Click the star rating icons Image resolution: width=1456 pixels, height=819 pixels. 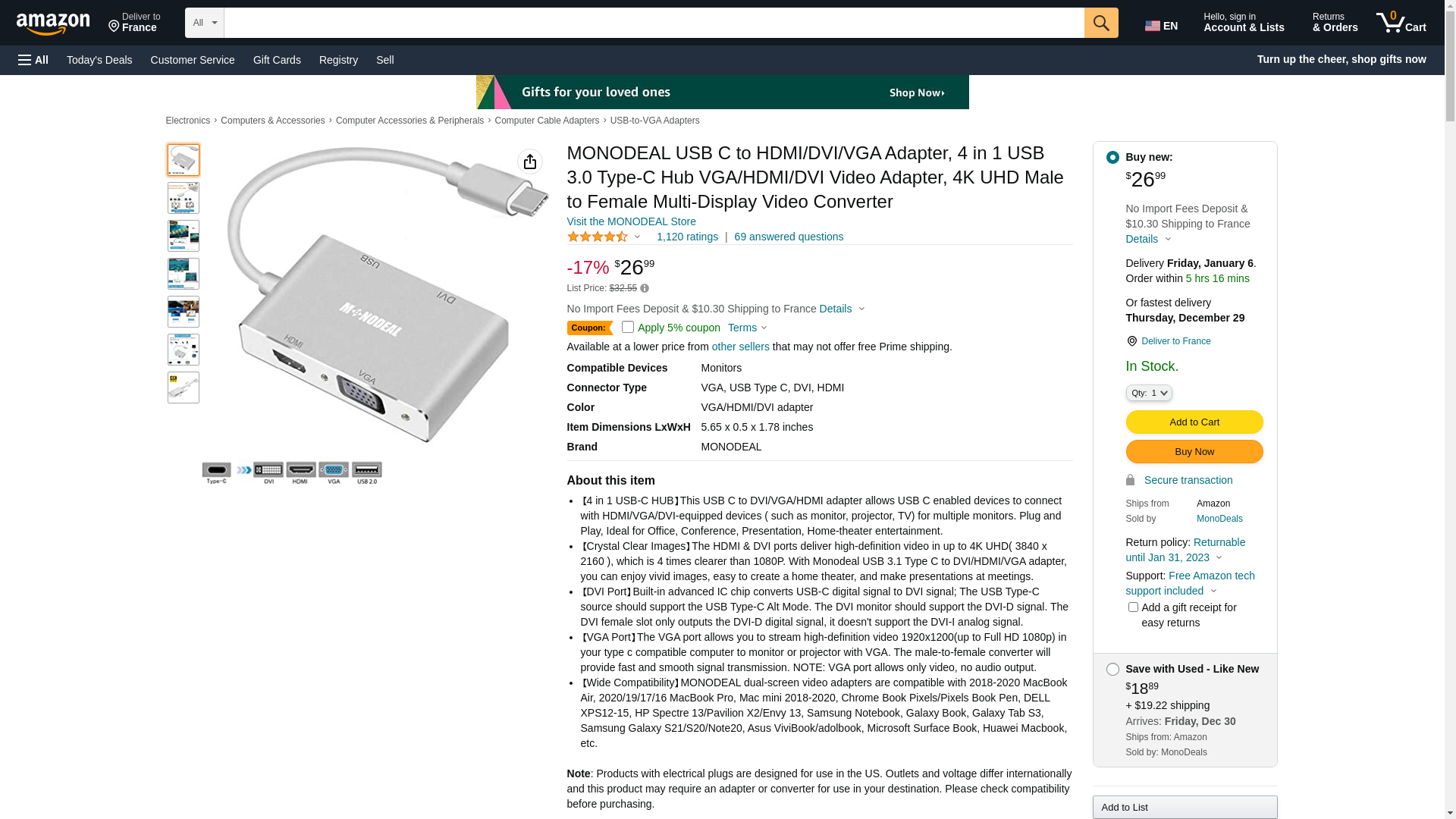point(598,237)
